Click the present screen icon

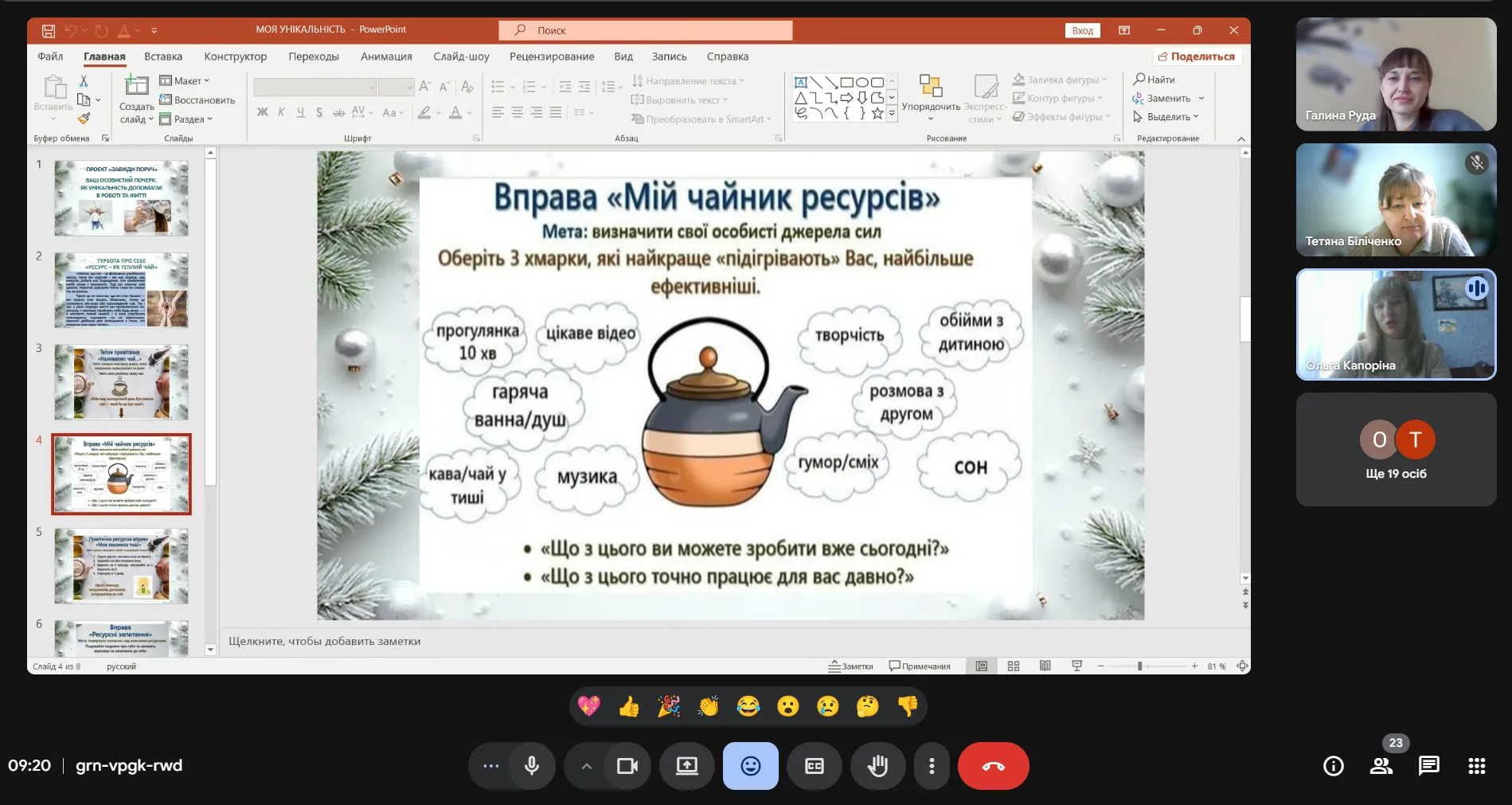pos(686,766)
